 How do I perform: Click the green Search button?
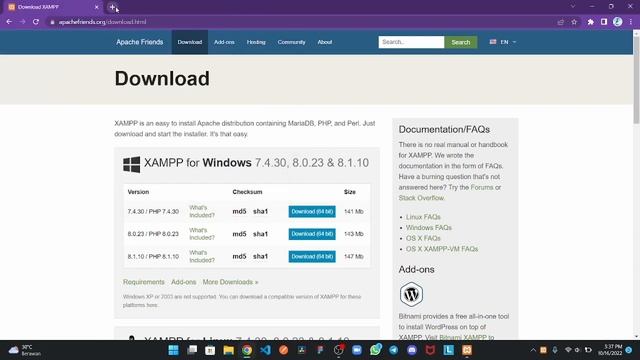(461, 42)
